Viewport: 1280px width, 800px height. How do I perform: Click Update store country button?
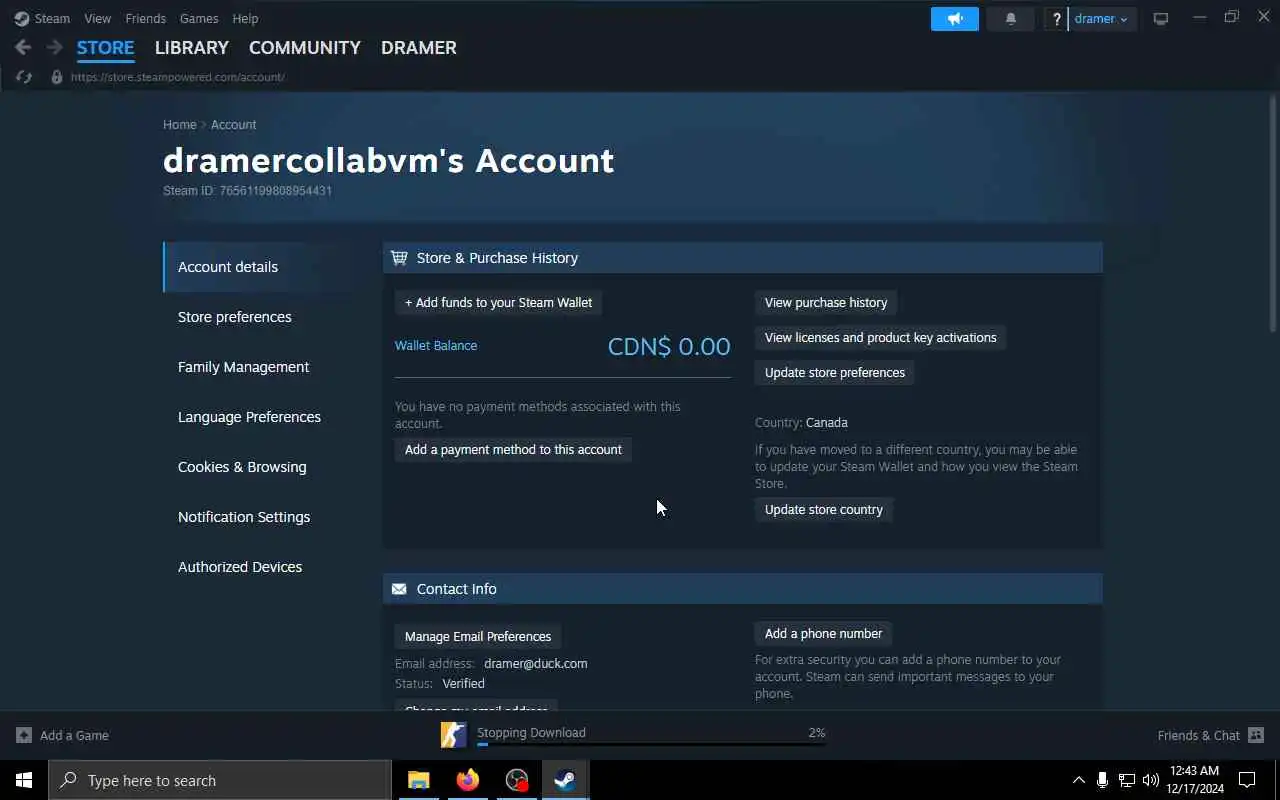(824, 509)
